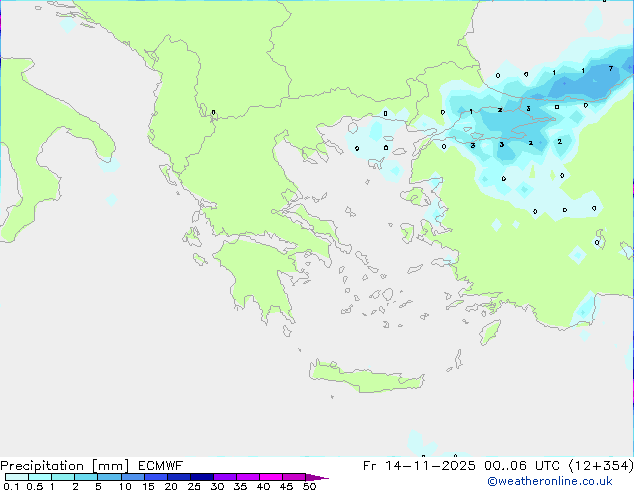The width and height of the screenshot is (634, 490).
Task: Click the 2–5 mm legend color swatch
Action: (86, 477)
